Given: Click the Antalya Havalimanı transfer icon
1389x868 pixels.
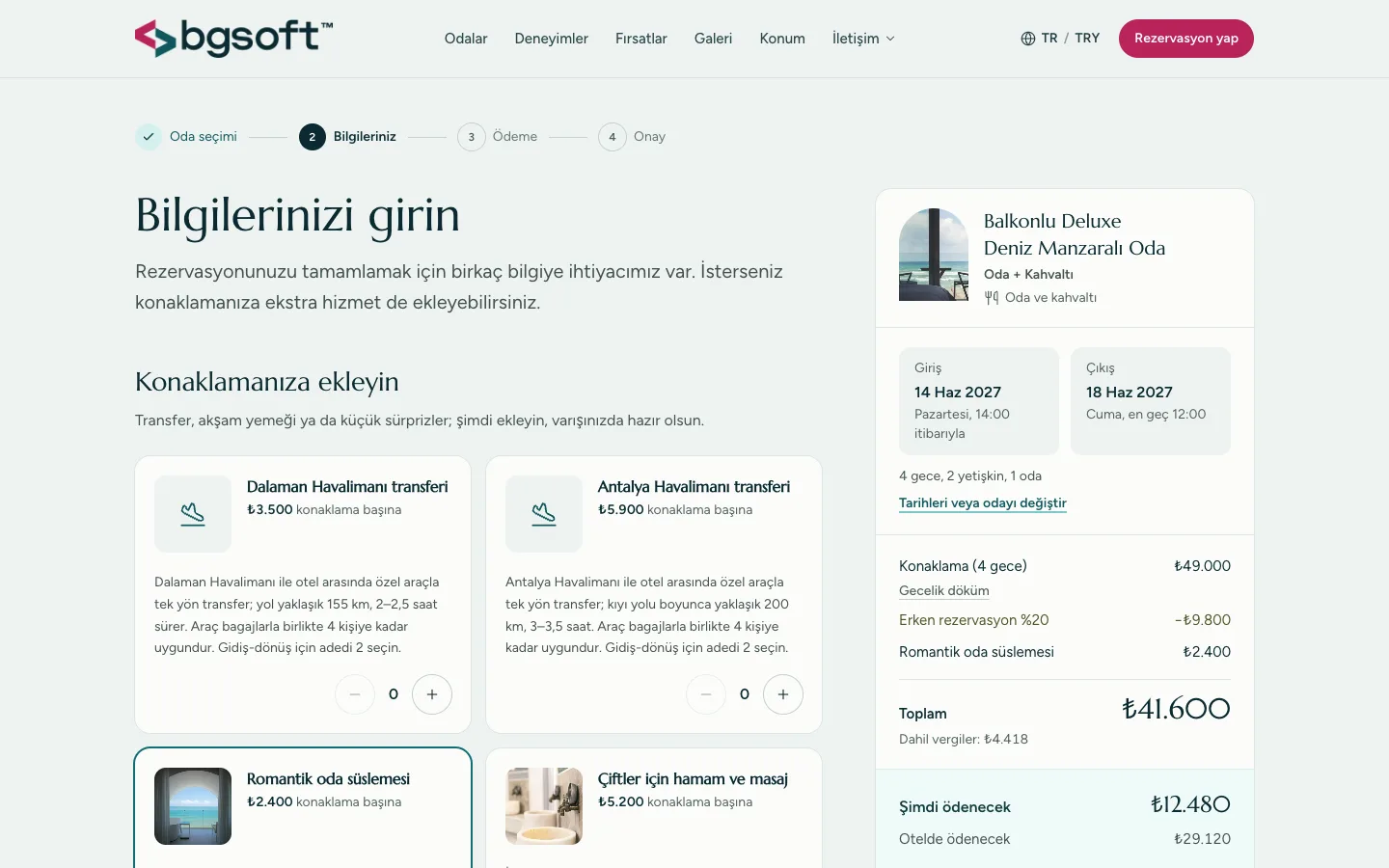Looking at the screenshot, I should 544,514.
